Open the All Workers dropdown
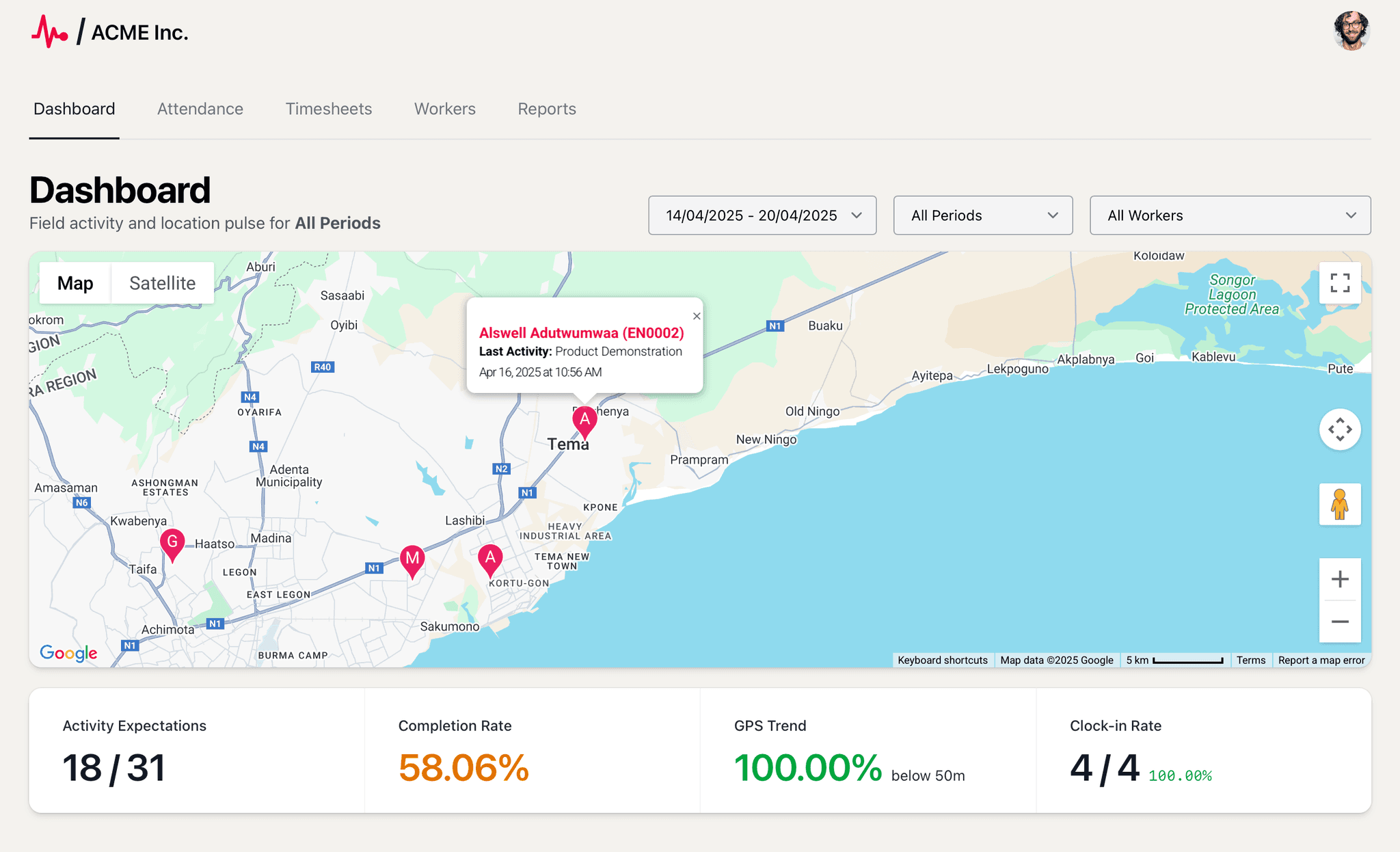This screenshot has width=1400, height=852. (x=1228, y=215)
